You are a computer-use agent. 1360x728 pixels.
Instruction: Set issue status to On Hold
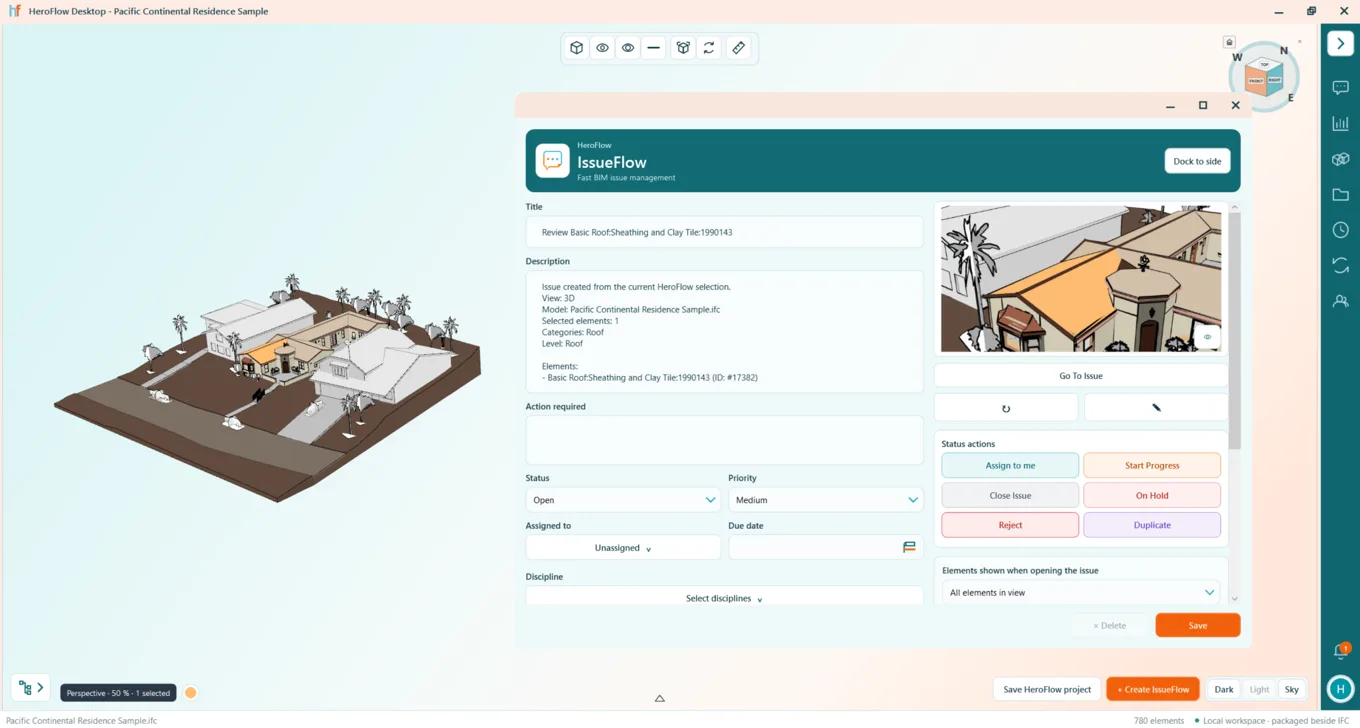(1152, 495)
